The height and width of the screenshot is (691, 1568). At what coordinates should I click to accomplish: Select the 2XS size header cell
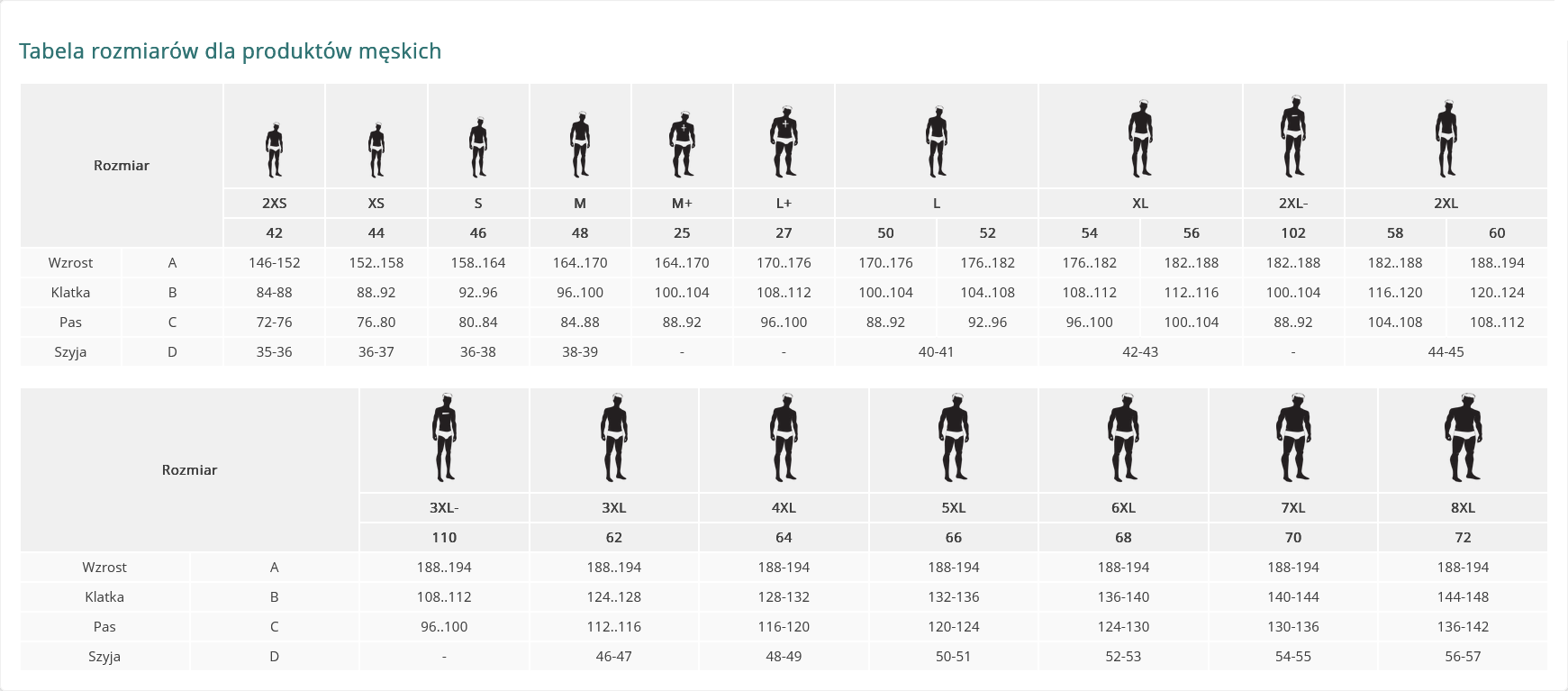(274, 204)
